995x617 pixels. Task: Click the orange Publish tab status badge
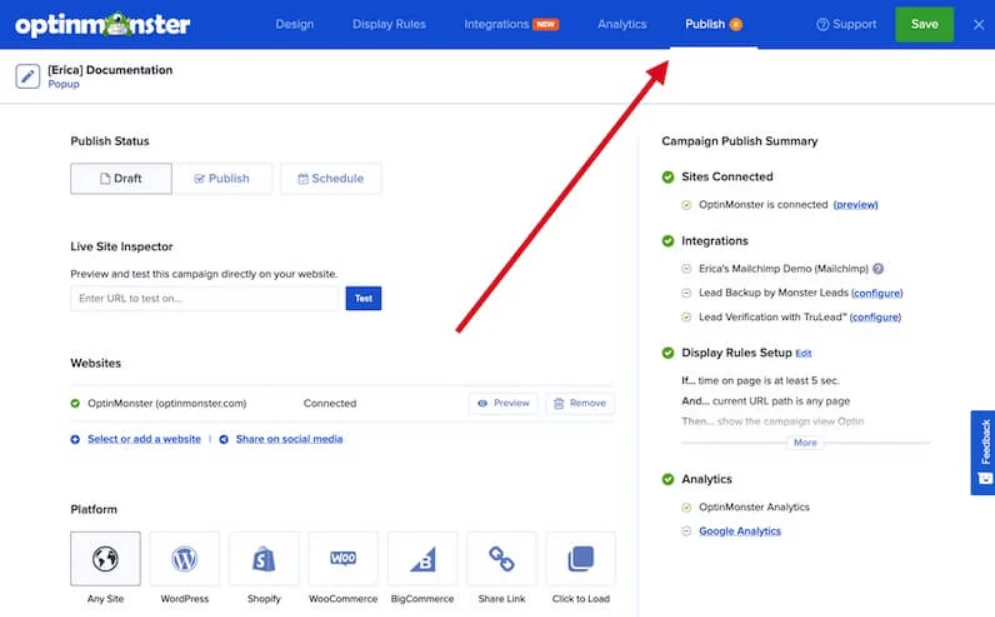pyautogui.click(x=735, y=25)
